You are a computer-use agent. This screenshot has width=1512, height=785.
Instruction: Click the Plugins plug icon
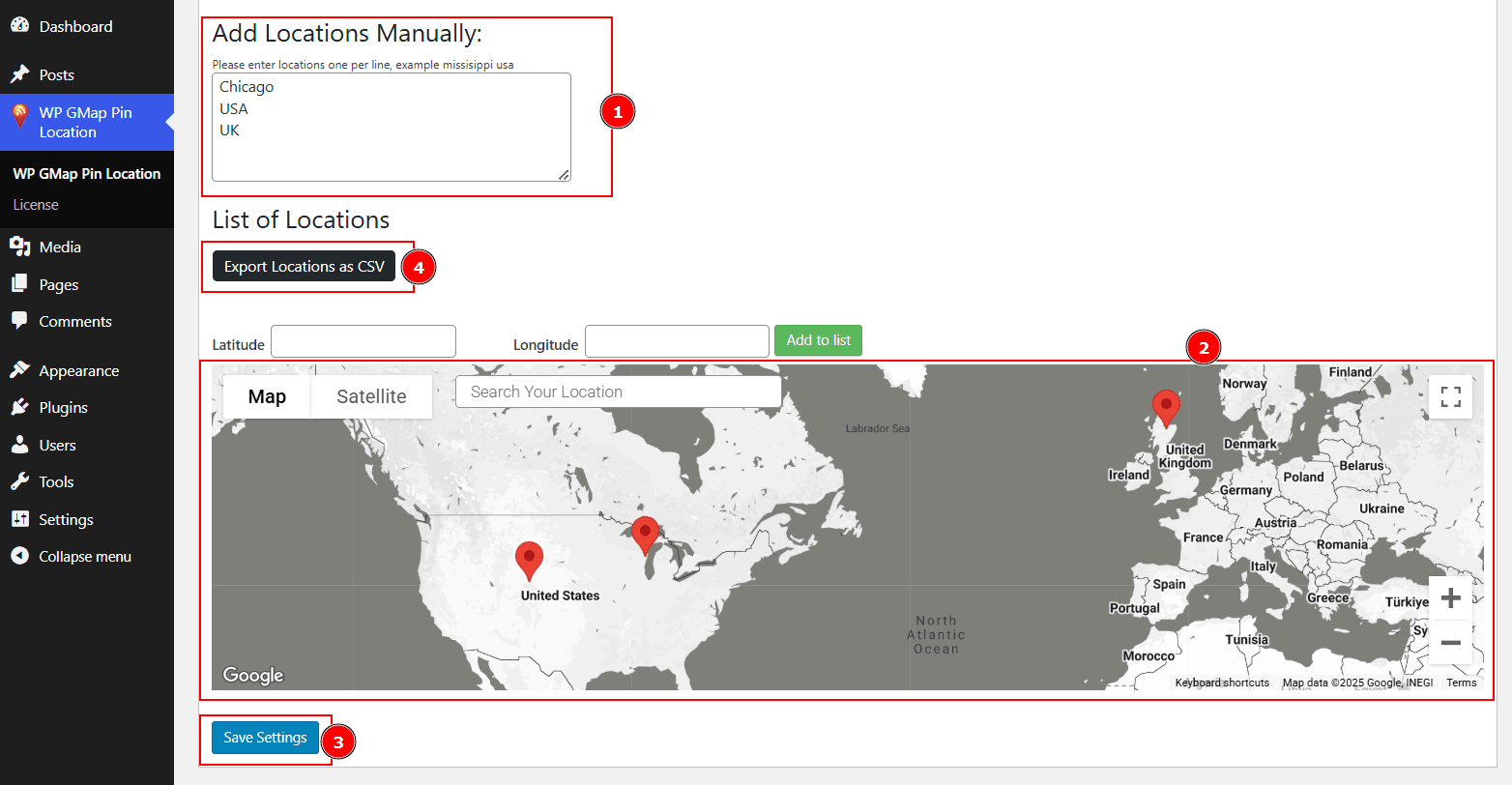point(19,407)
